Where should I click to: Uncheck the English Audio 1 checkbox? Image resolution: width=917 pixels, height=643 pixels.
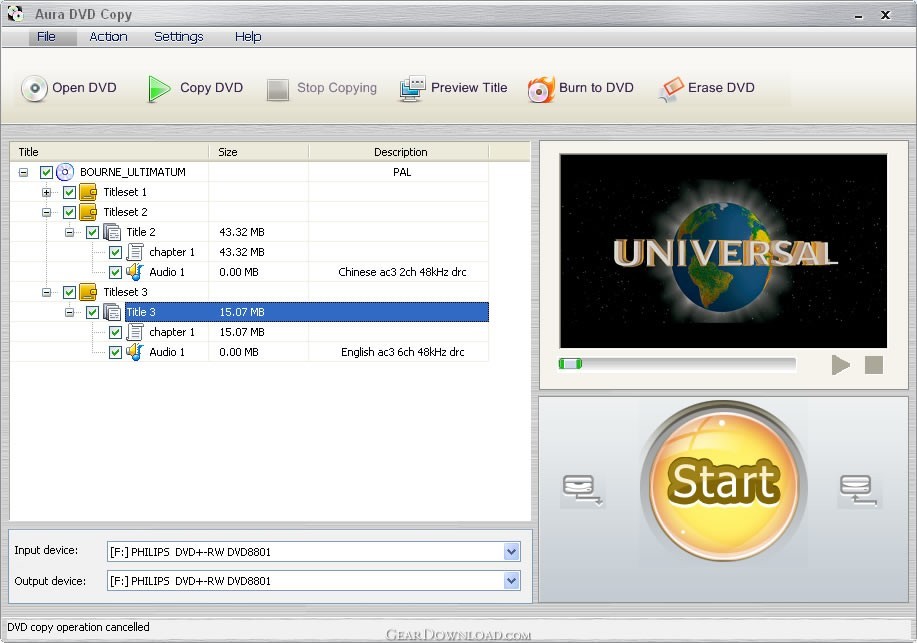(115, 352)
